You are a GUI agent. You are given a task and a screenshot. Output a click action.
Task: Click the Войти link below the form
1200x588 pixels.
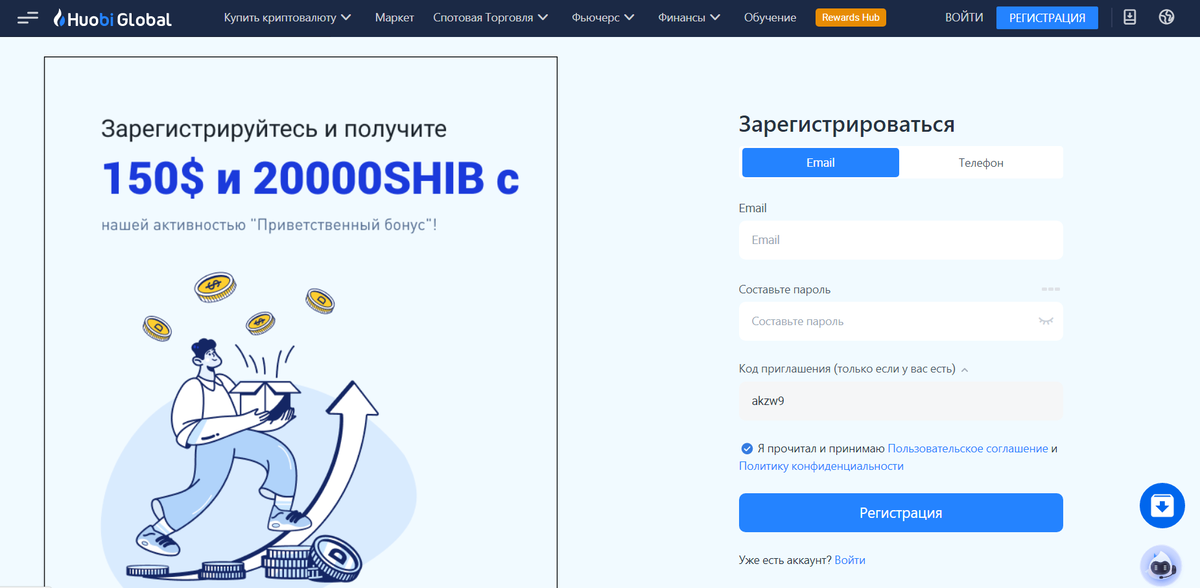tap(850, 560)
